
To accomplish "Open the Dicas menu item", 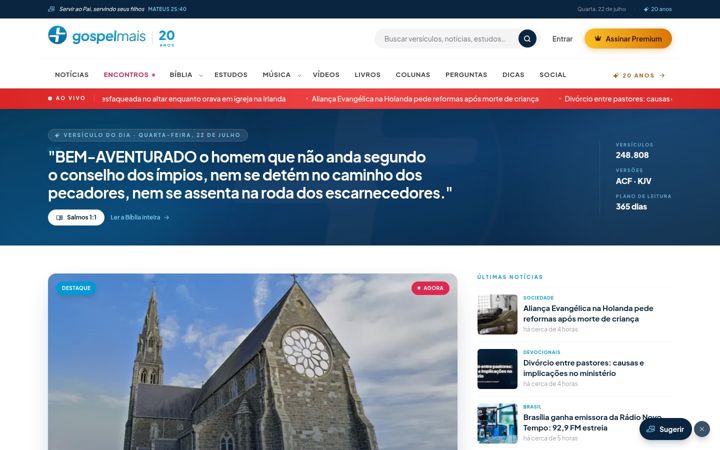I will [x=513, y=74].
